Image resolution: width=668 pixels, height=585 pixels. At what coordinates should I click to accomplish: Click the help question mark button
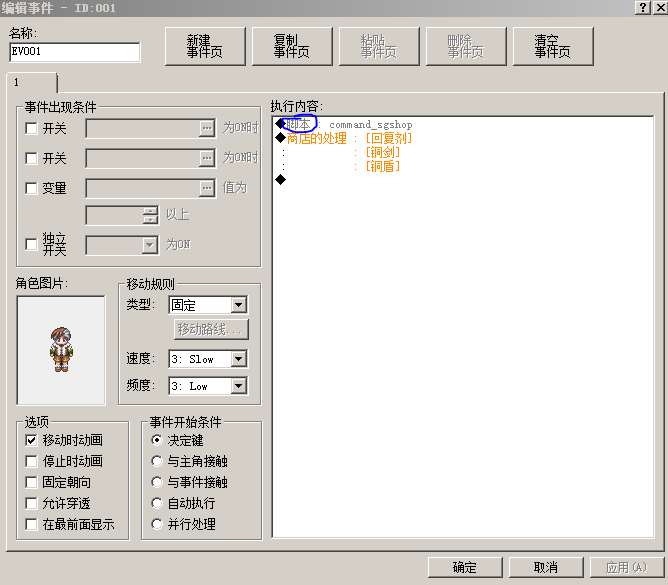(642, 7)
